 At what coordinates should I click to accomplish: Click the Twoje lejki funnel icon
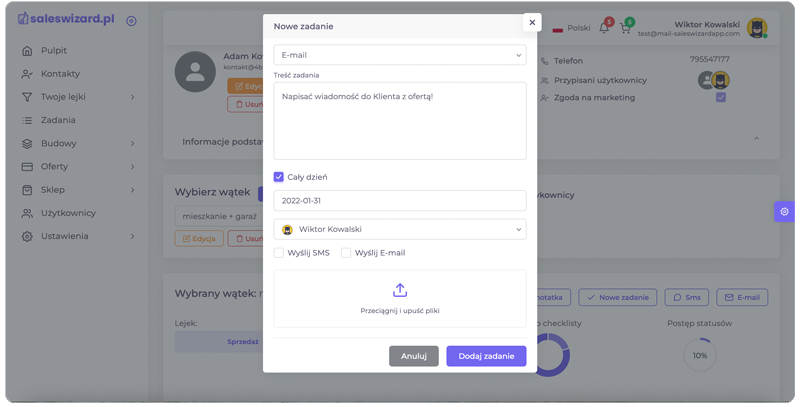coord(27,97)
